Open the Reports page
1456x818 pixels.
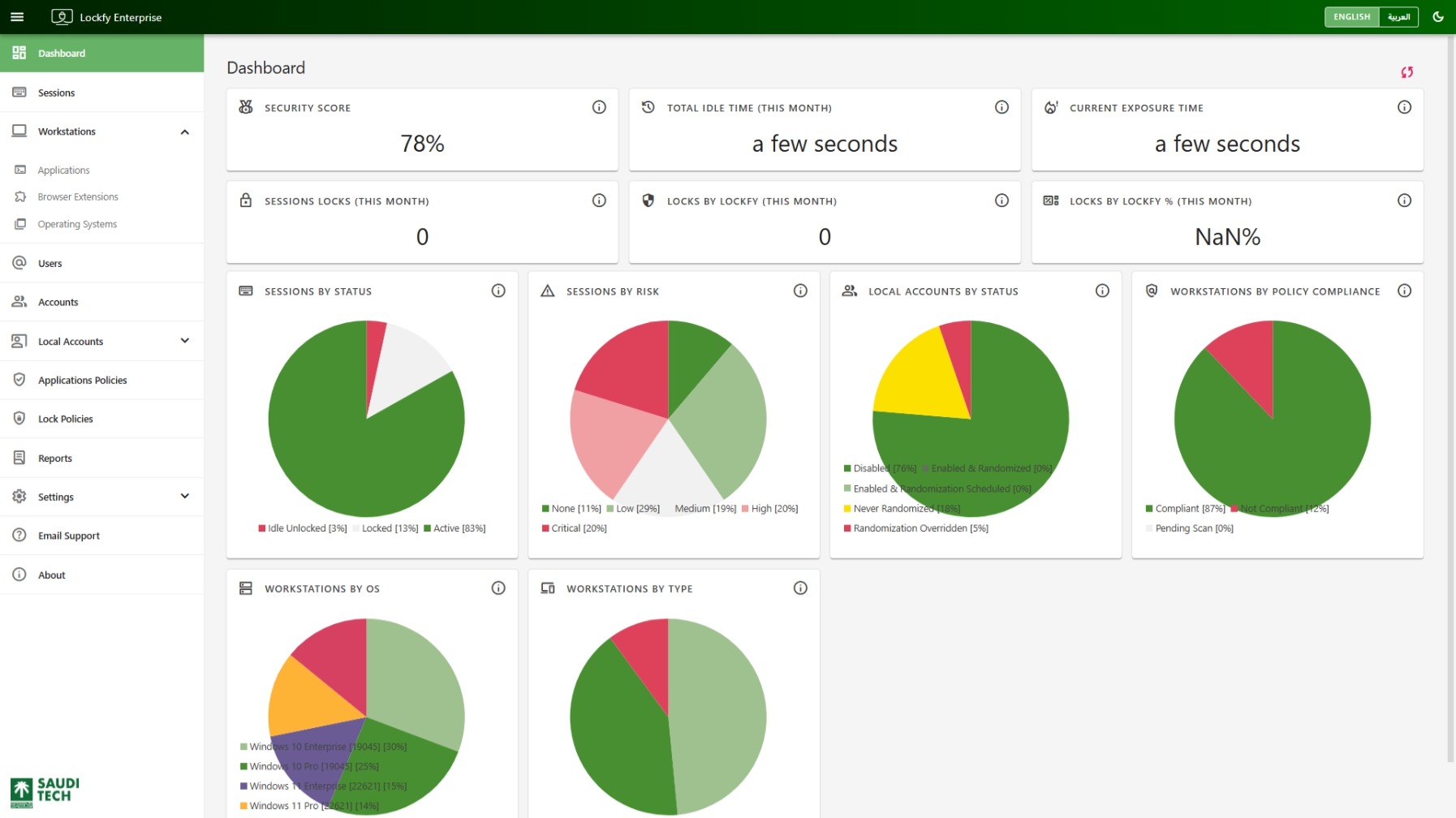coord(101,458)
